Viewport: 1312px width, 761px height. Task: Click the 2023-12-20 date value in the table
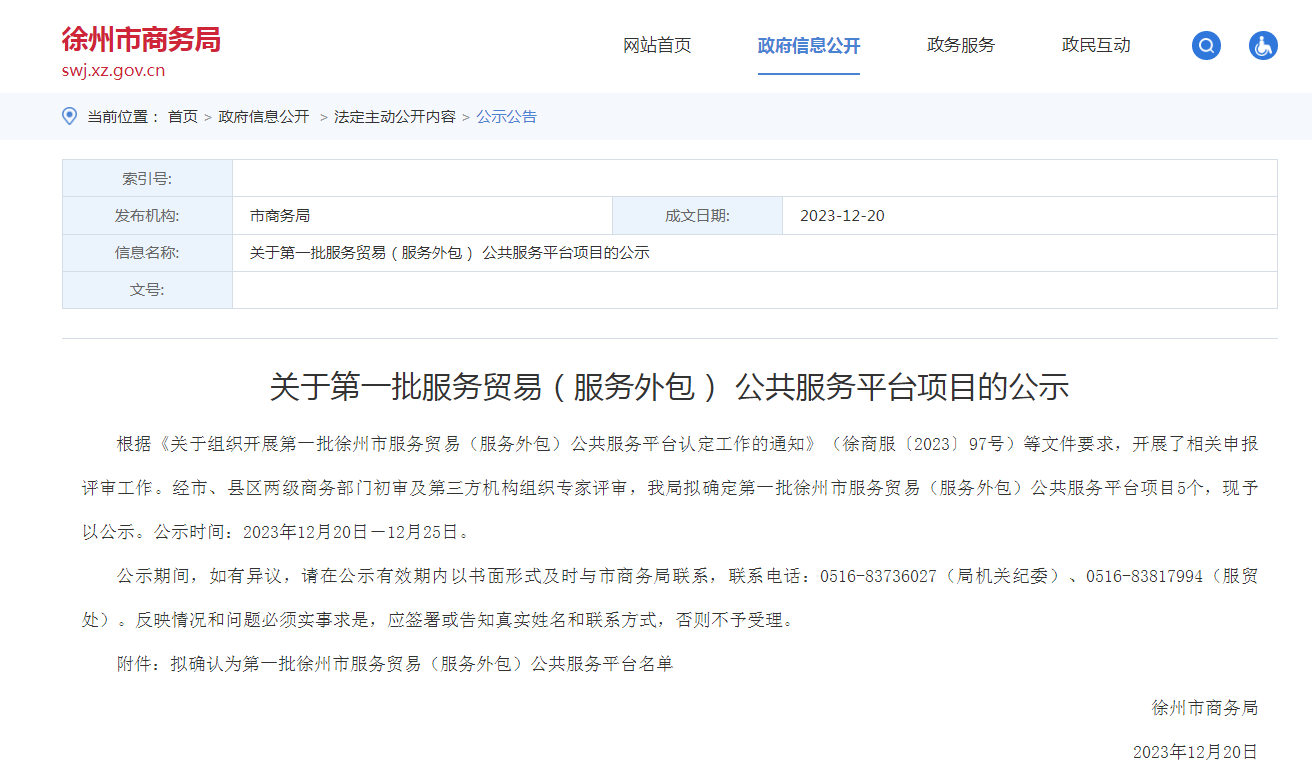[x=842, y=216]
